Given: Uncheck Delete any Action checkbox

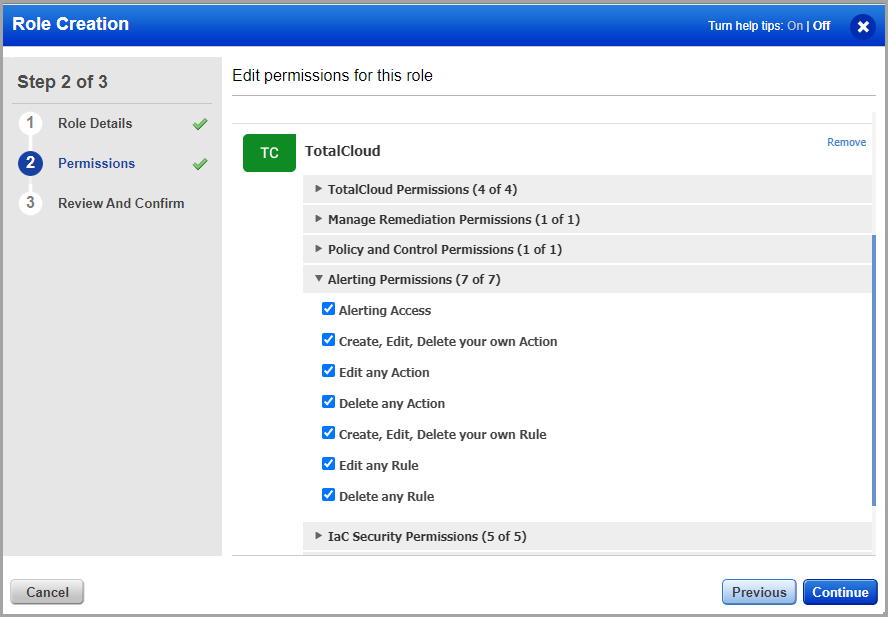Looking at the screenshot, I should click(x=328, y=402).
